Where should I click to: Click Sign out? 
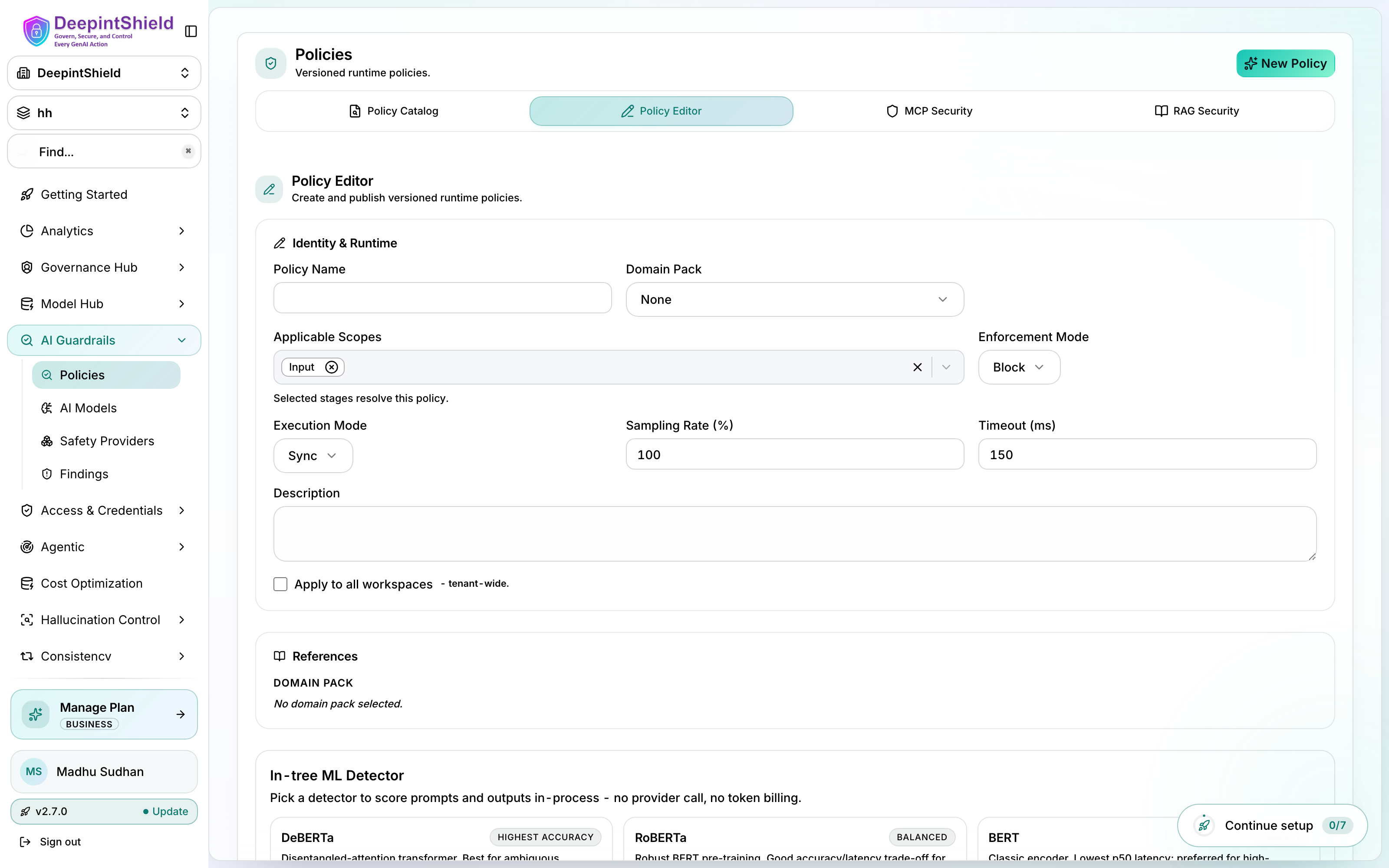(x=50, y=842)
